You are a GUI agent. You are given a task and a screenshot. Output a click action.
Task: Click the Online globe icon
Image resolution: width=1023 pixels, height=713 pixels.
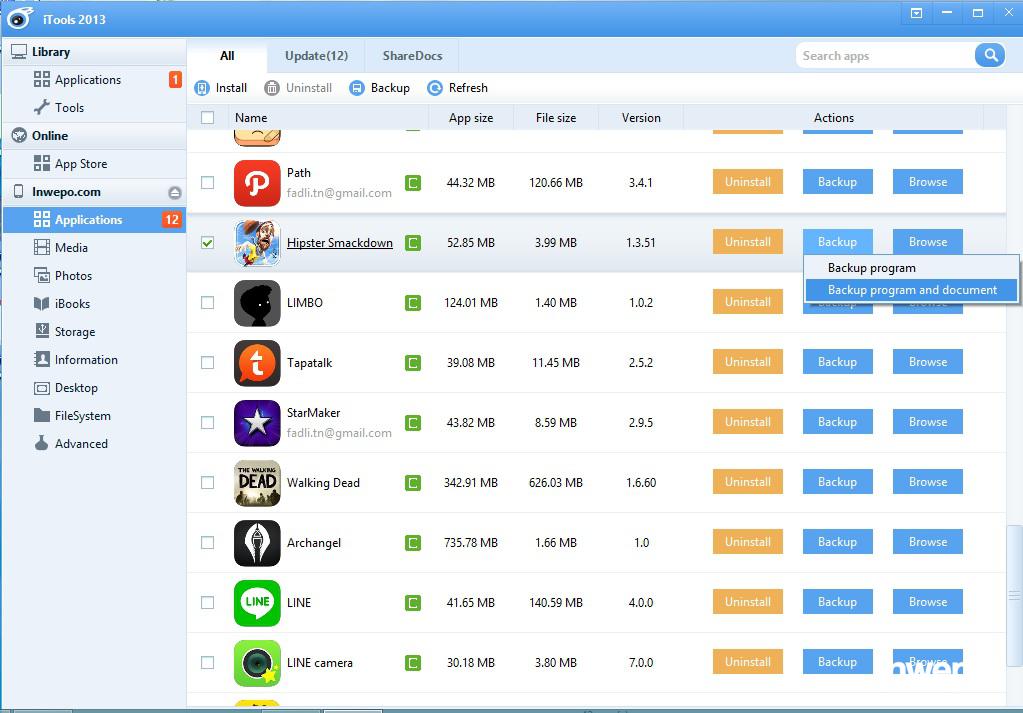point(19,135)
